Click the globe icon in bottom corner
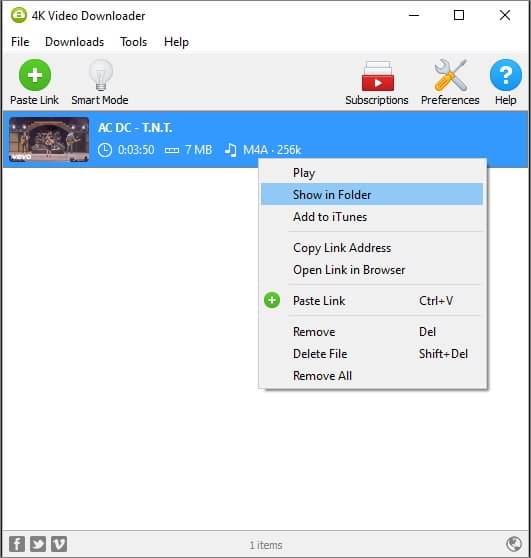The height and width of the screenshot is (558, 531). (x=514, y=544)
